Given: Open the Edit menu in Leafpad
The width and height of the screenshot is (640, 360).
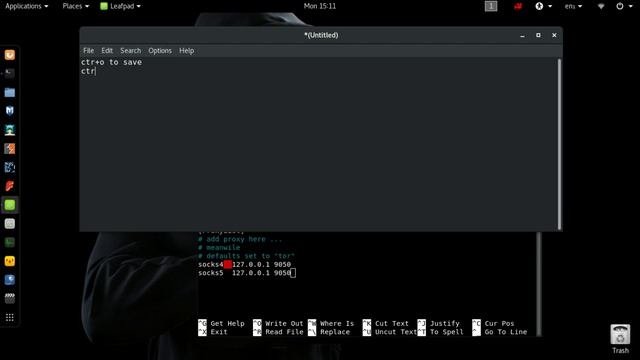Looking at the screenshot, I should coord(107,51).
